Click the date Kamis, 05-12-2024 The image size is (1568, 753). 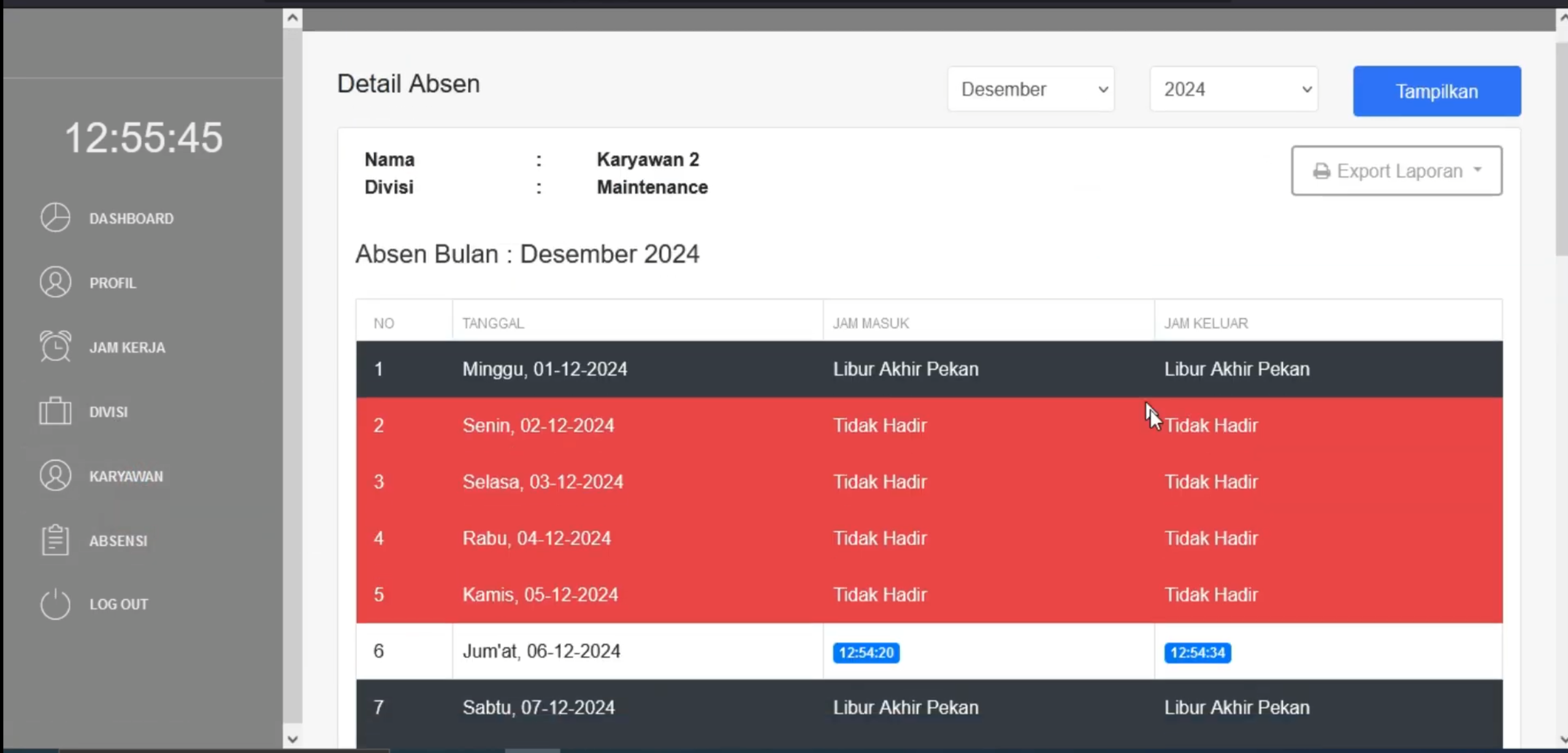pyautogui.click(x=540, y=595)
